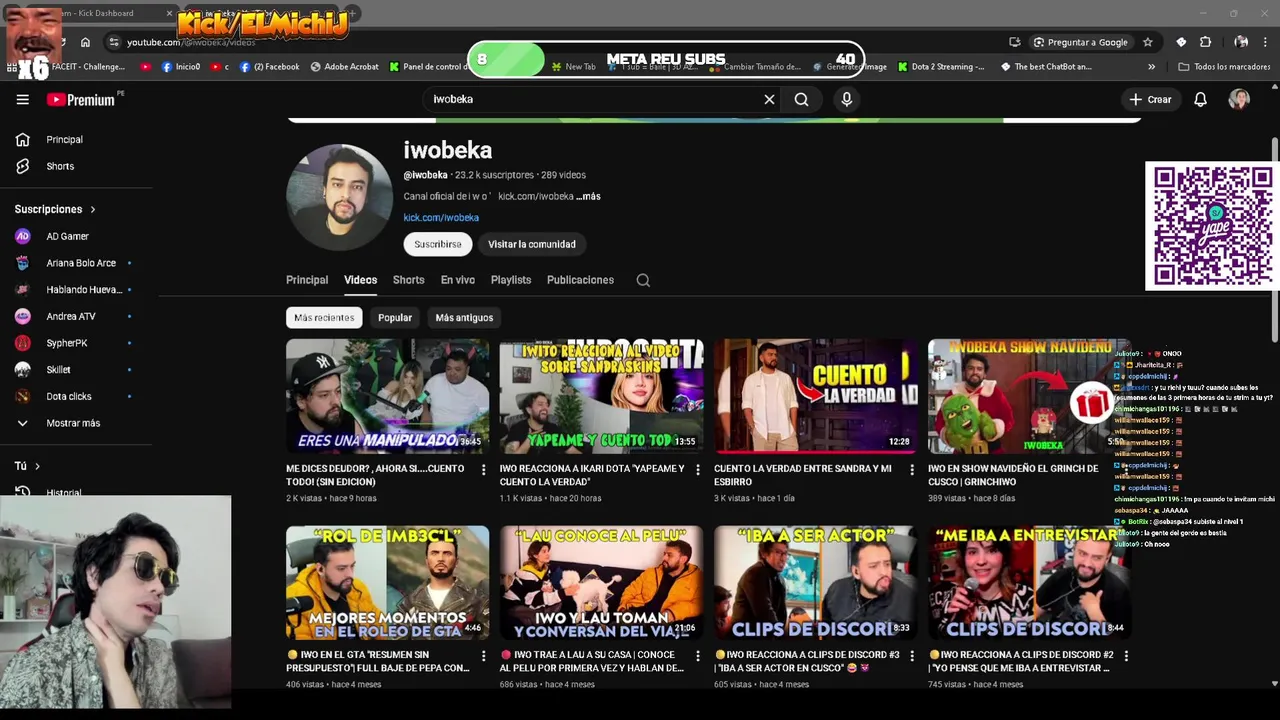
Task: Open the Chrome three-dot menu
Action: point(1266,42)
